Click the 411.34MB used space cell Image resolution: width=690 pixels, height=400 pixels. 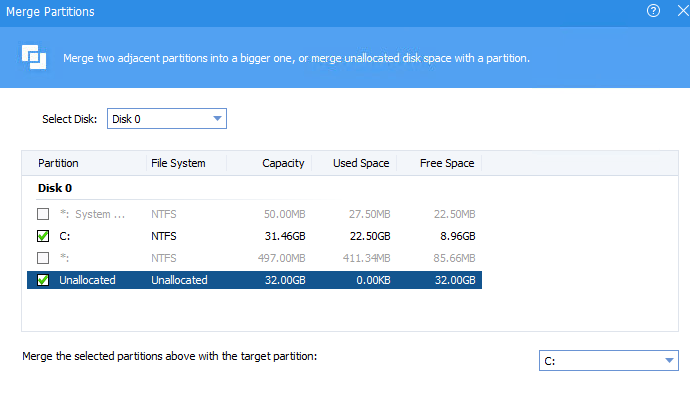[366, 258]
